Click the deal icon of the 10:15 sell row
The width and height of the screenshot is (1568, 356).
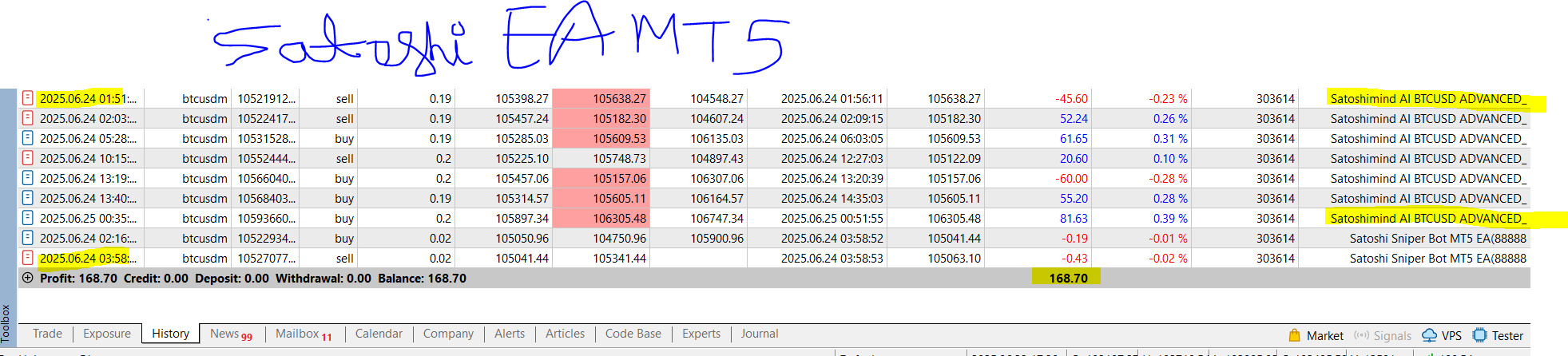coord(28,158)
